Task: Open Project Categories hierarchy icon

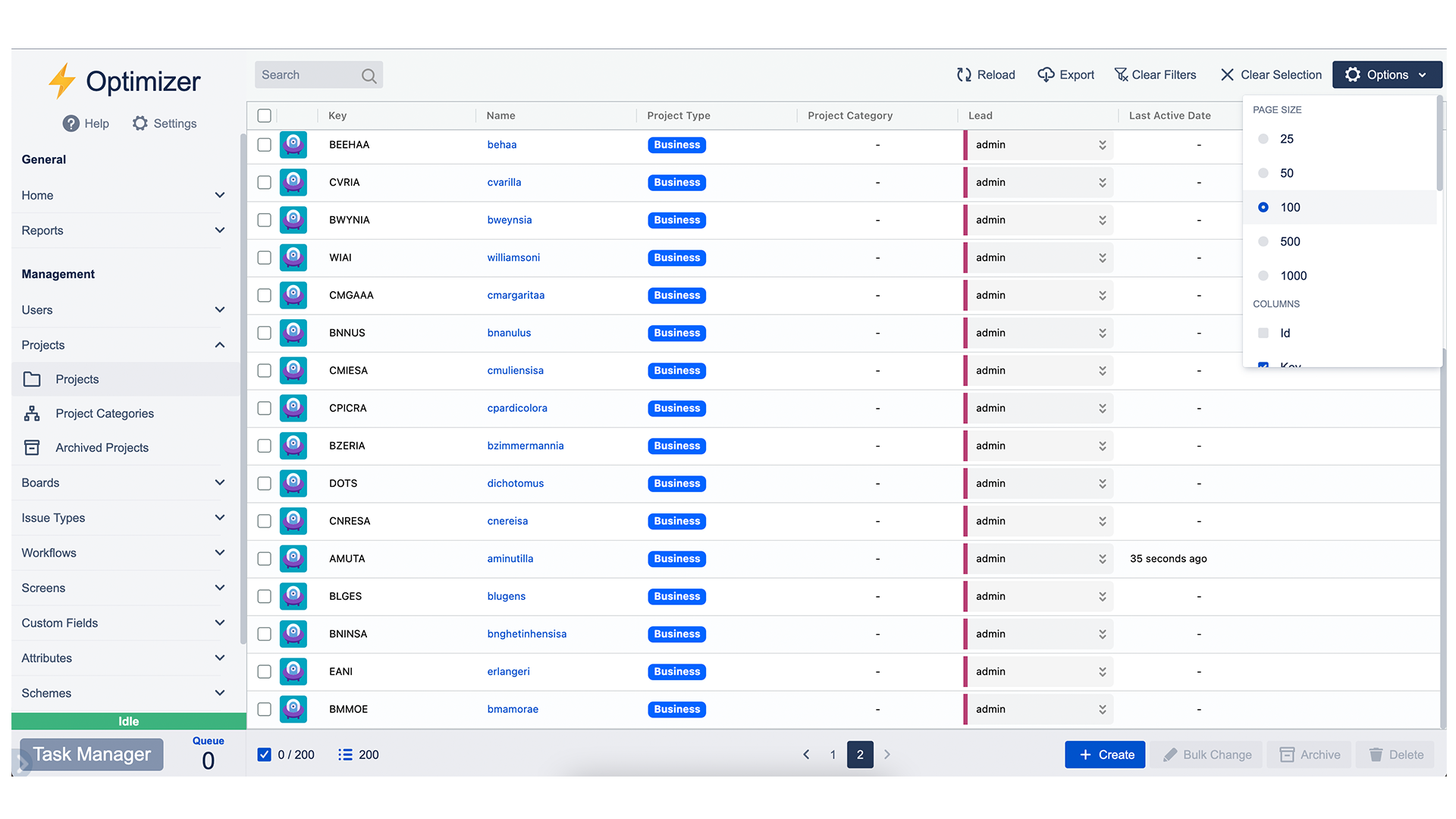Action: [x=32, y=413]
